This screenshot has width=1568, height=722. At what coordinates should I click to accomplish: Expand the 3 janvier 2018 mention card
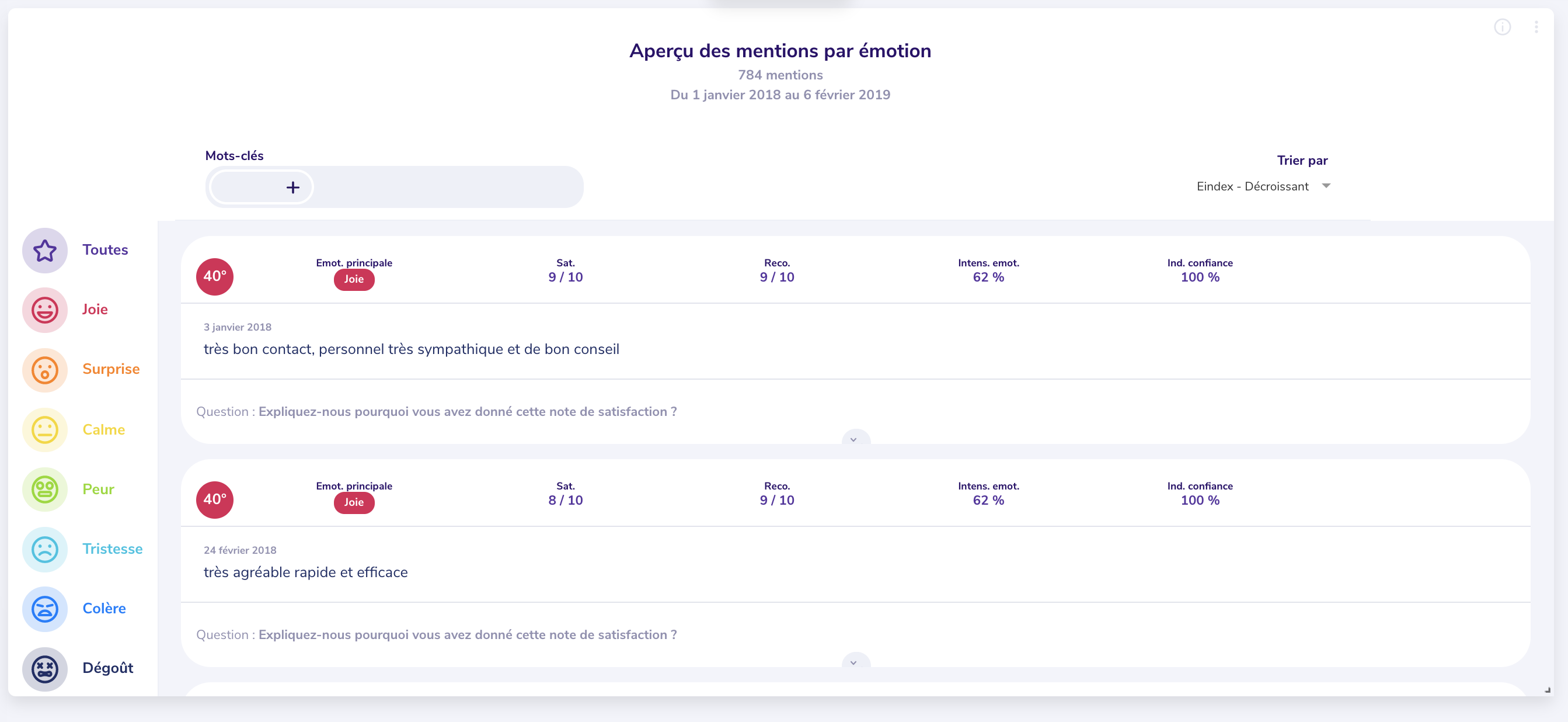[855, 439]
